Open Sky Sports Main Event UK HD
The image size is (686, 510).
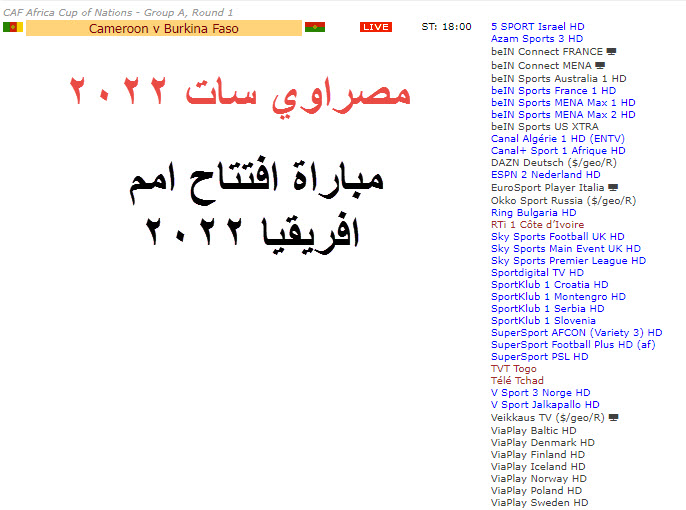point(566,248)
